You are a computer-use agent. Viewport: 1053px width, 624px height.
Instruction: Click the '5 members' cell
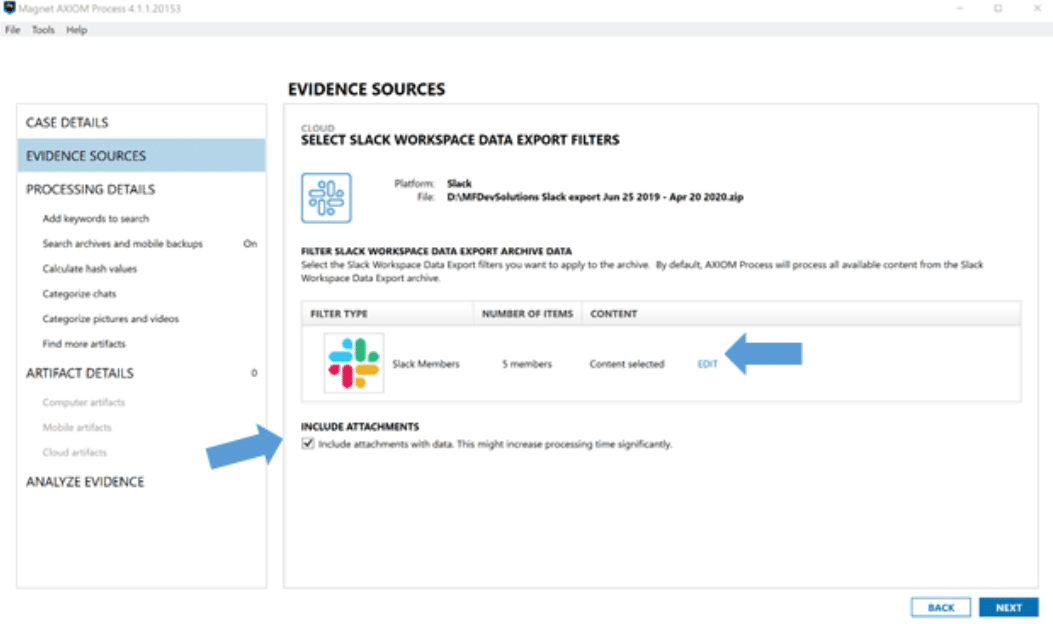(527, 364)
